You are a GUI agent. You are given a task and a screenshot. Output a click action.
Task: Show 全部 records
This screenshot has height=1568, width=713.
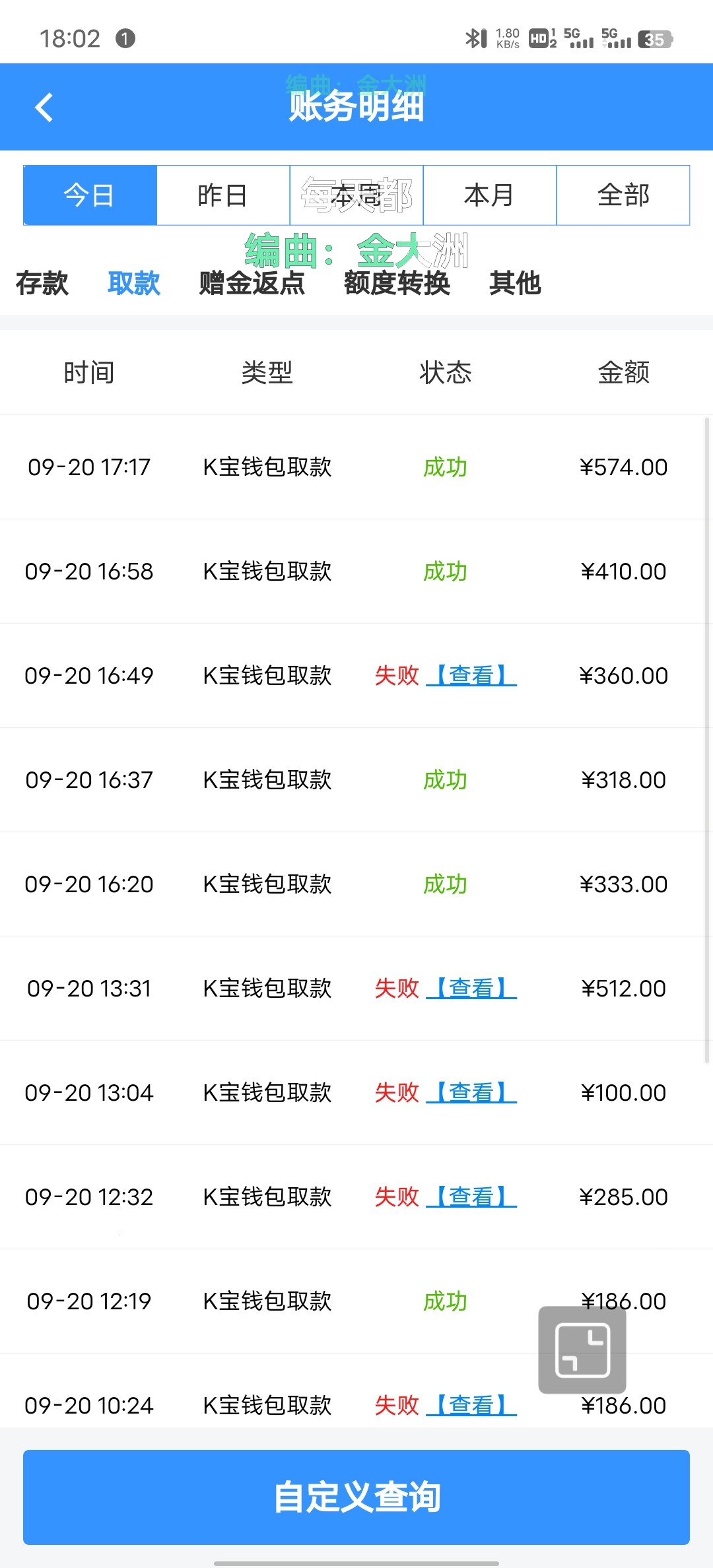(623, 195)
